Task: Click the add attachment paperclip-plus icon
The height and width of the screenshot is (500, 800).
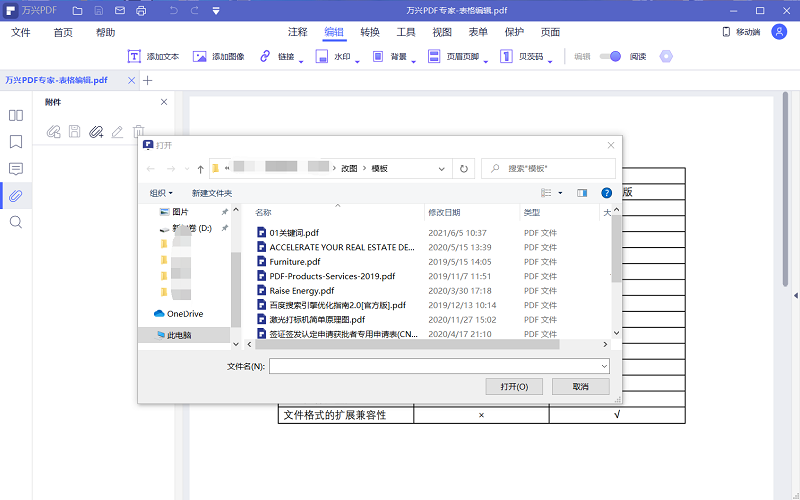Action: click(96, 132)
